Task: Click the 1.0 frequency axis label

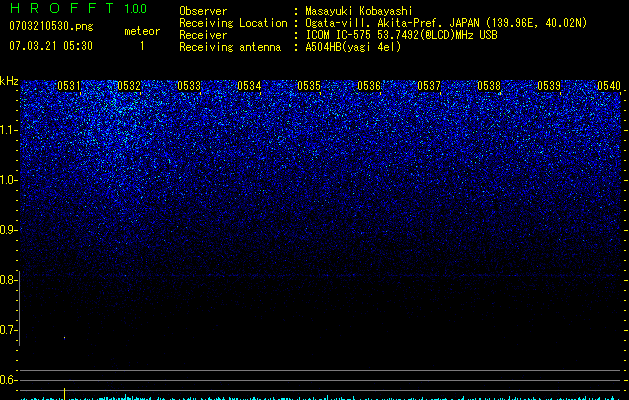Action: [x=8, y=180]
